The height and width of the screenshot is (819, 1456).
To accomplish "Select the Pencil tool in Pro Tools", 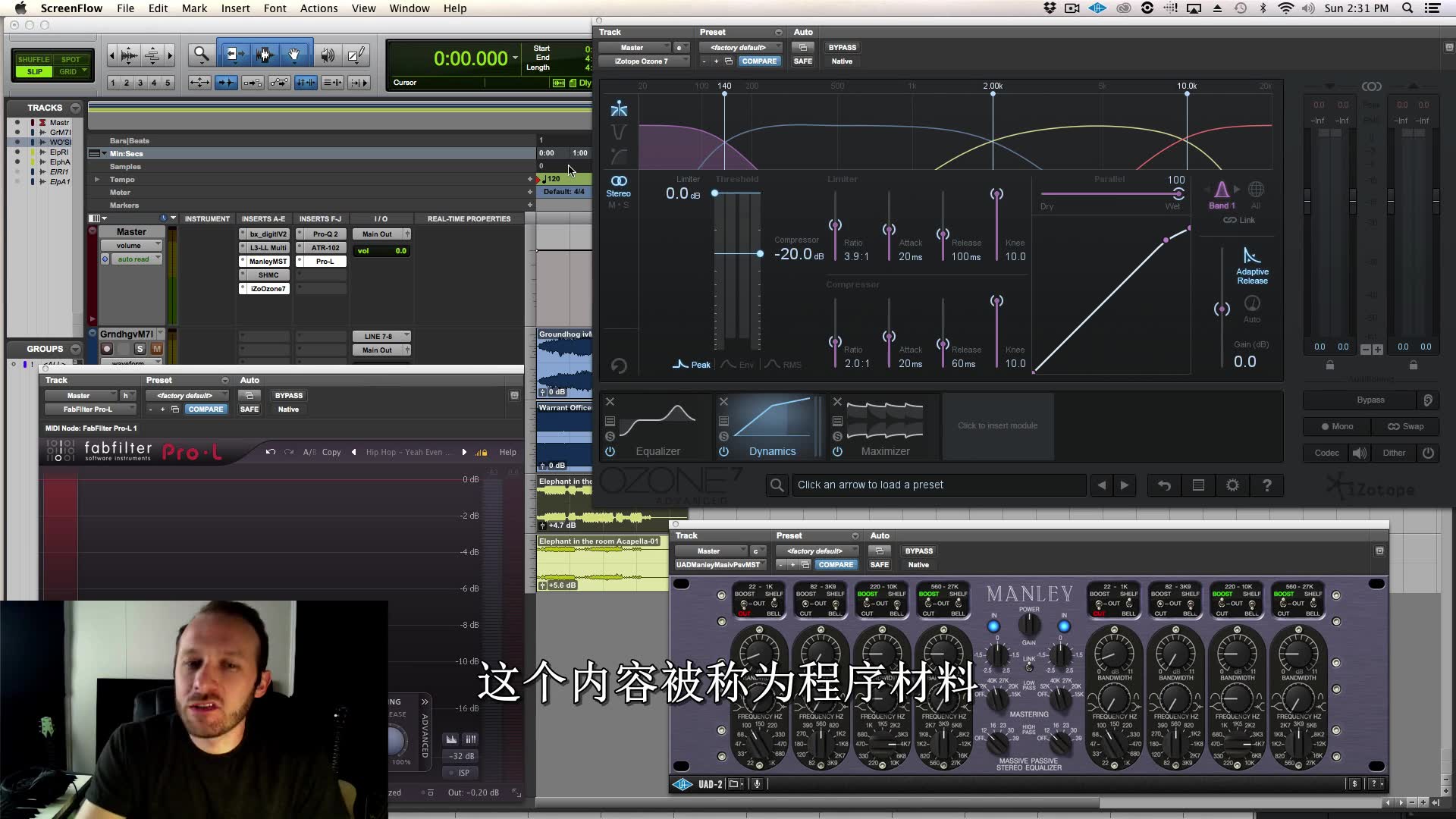I will [355, 55].
